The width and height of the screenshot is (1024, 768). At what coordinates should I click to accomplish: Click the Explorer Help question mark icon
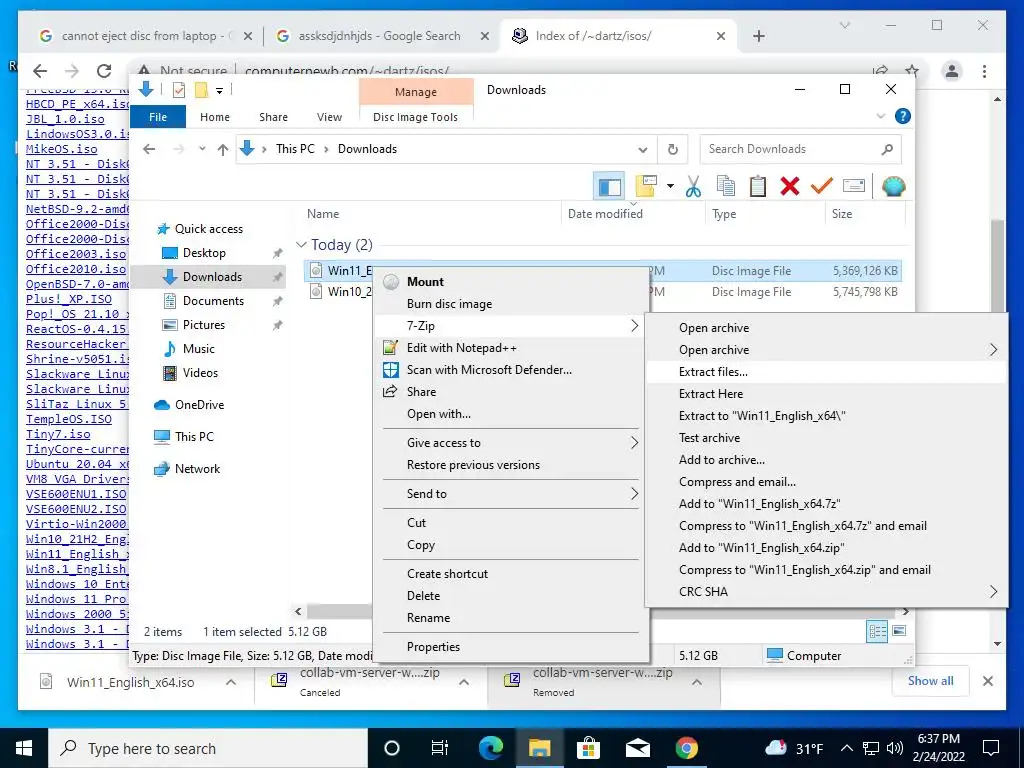pyautogui.click(x=903, y=116)
